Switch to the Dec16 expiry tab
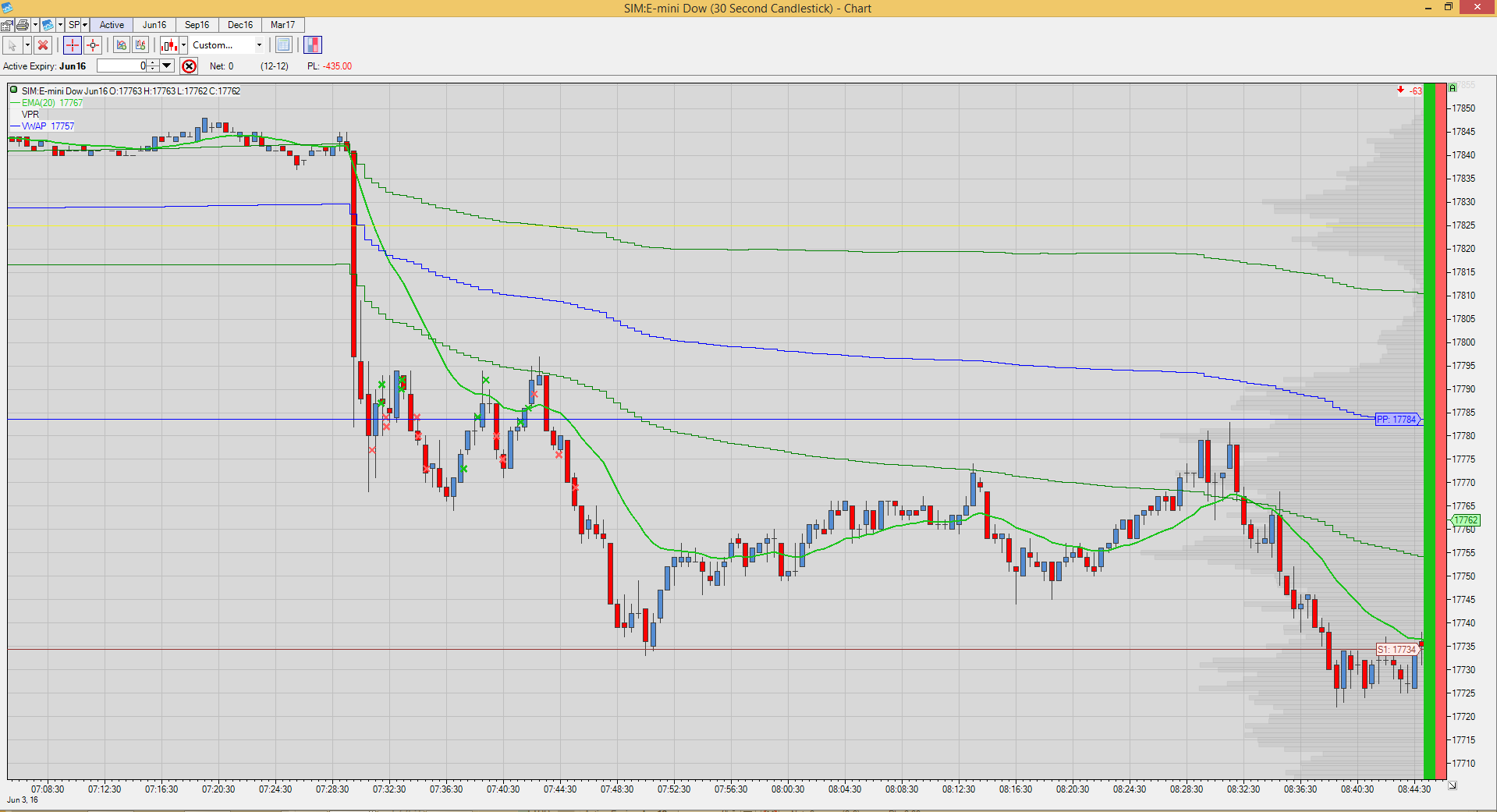 coord(240,25)
